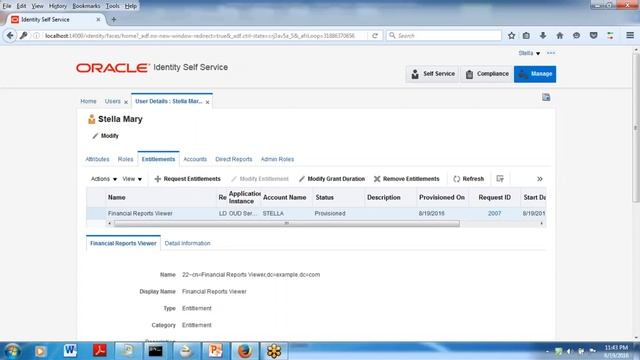Click the page vertical scrollbar
Screen dimensions: 640x360
point(636,127)
